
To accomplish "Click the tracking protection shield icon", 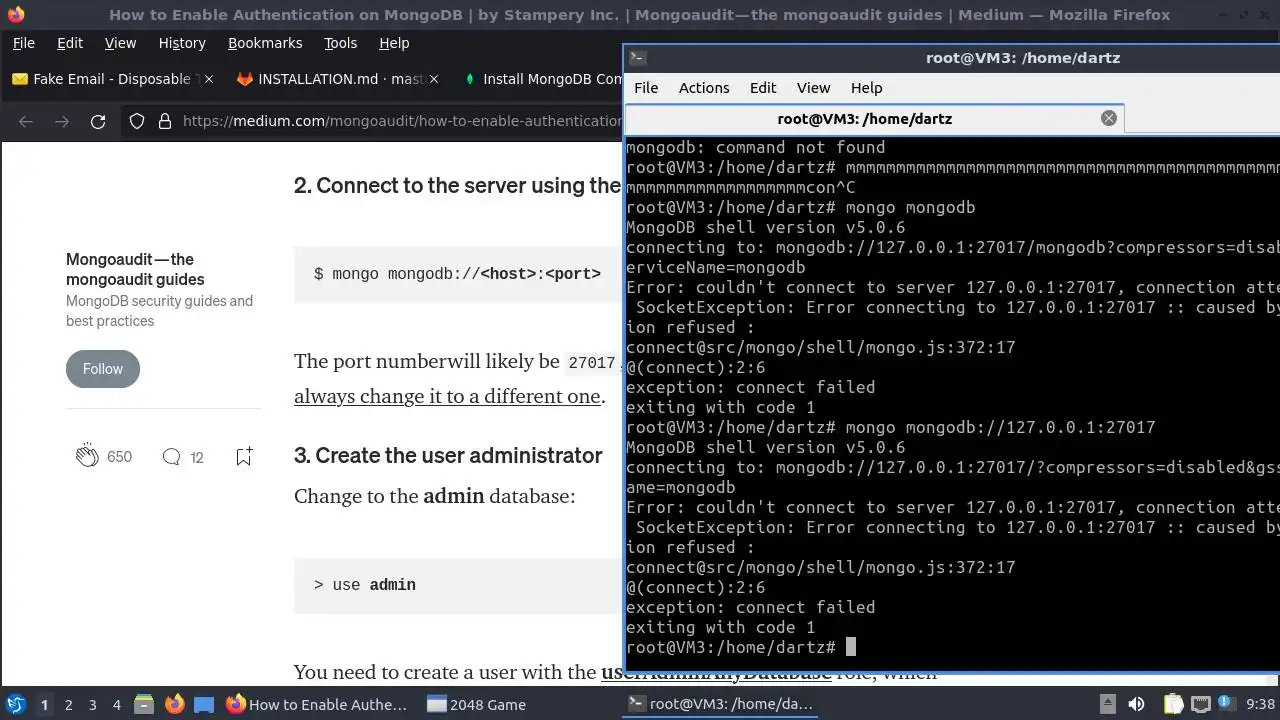I will [137, 121].
